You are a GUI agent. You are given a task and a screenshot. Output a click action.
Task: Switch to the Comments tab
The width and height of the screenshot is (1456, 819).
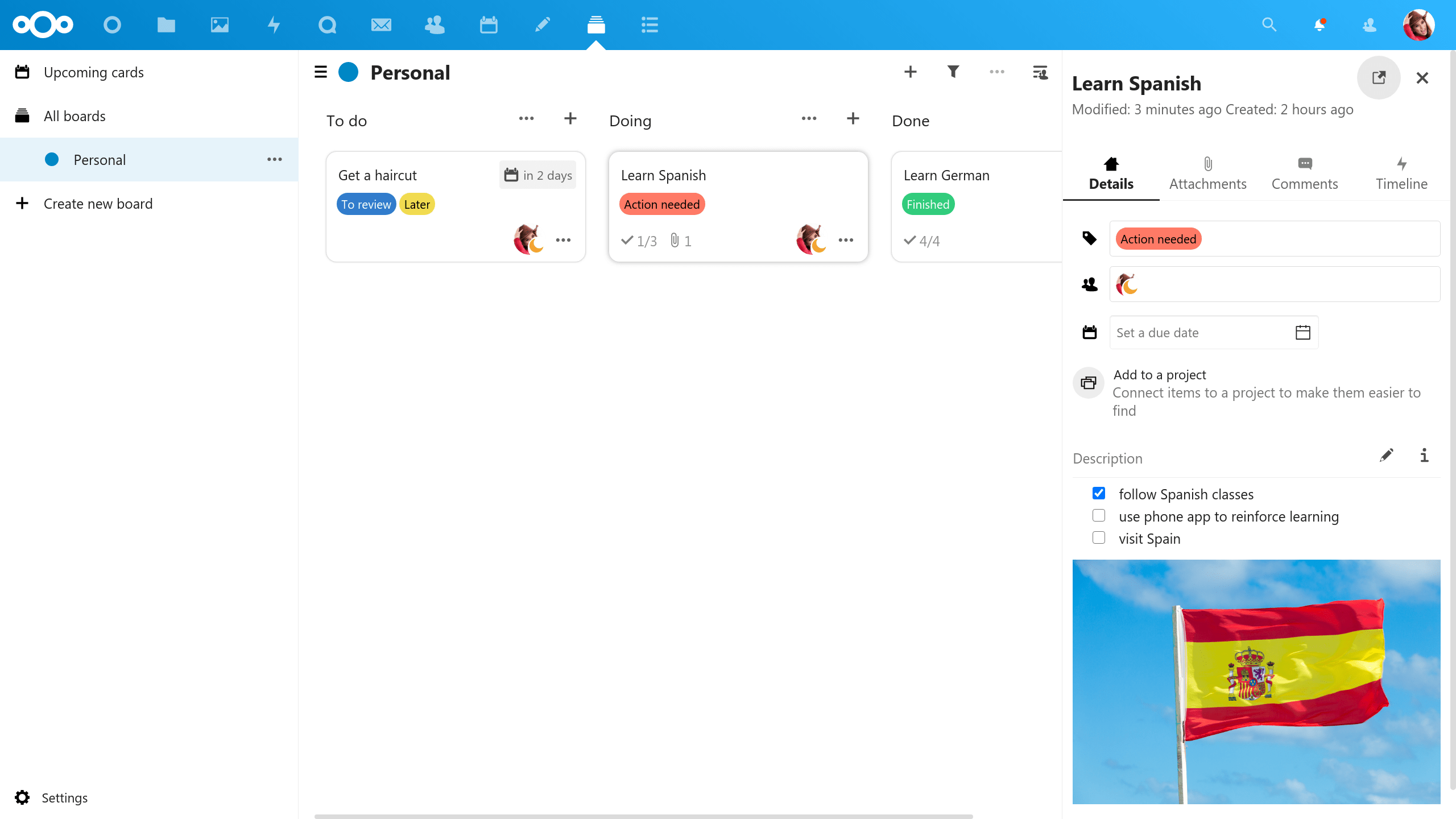[x=1305, y=172]
